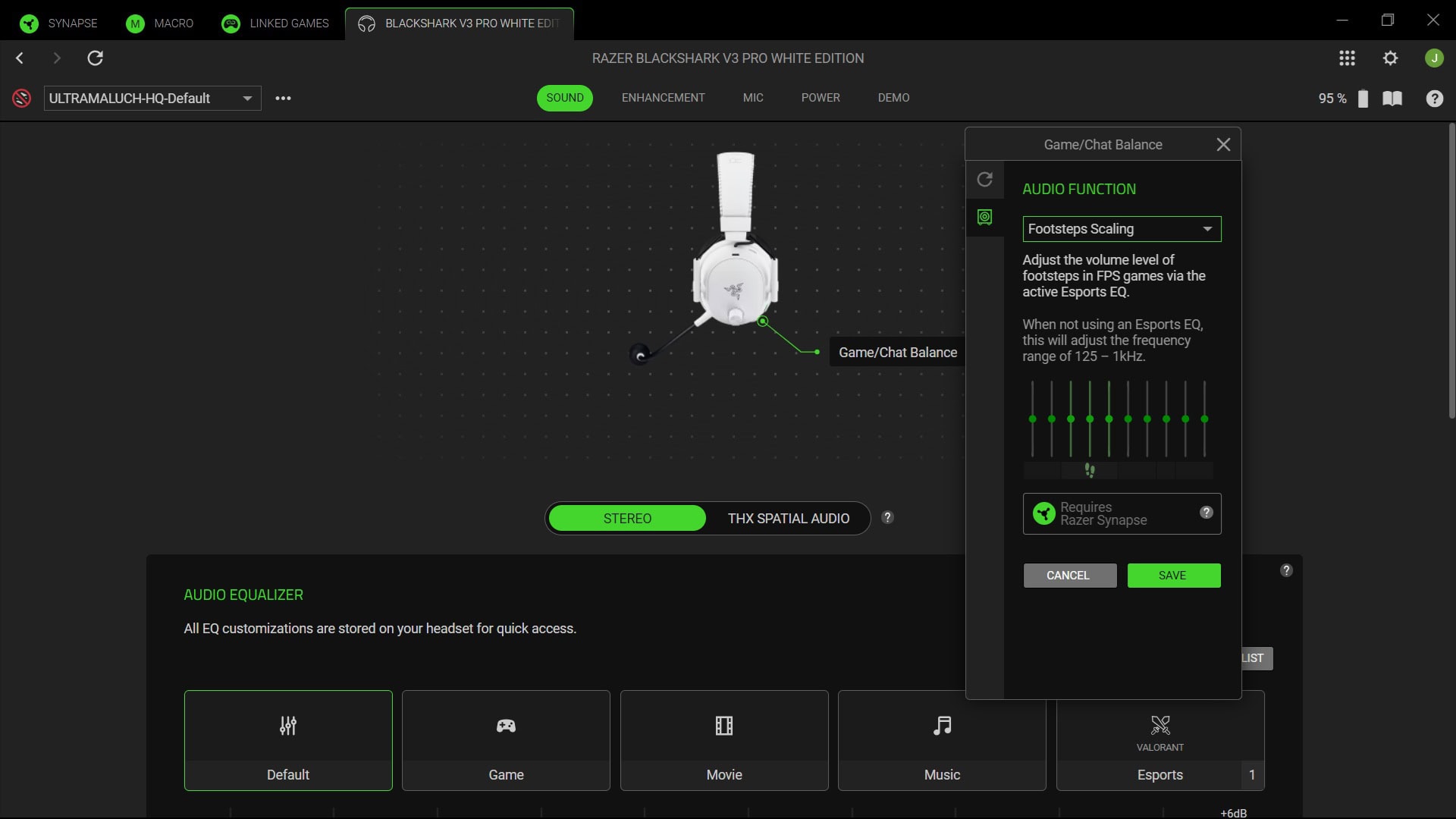Click the first EQ band slider in preview
This screenshot has width=1456, height=819.
click(x=1032, y=419)
